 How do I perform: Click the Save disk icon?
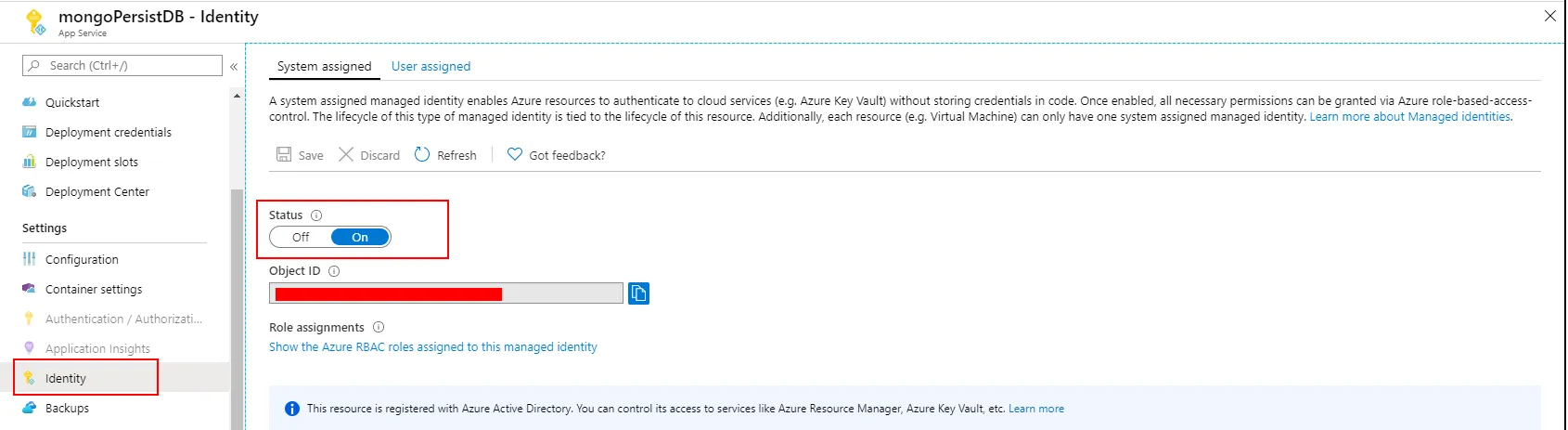point(284,155)
